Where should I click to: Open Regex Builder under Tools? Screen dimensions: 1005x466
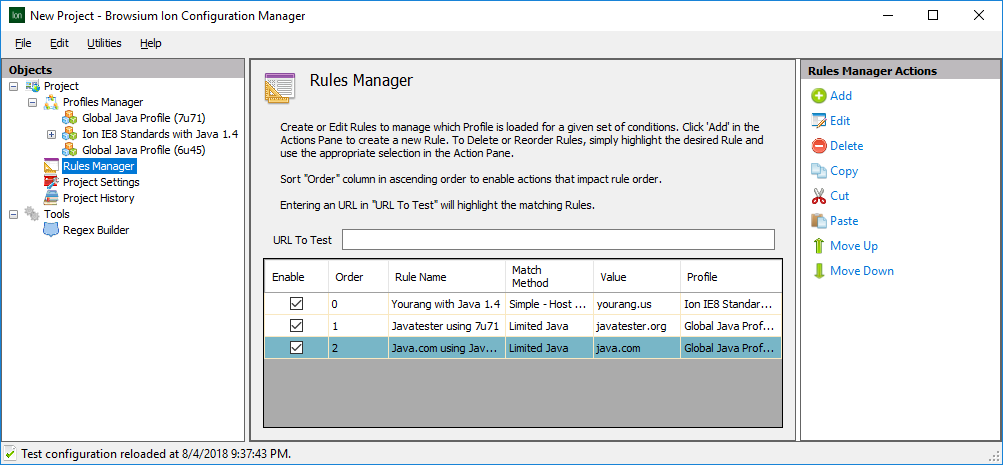[x=95, y=230]
